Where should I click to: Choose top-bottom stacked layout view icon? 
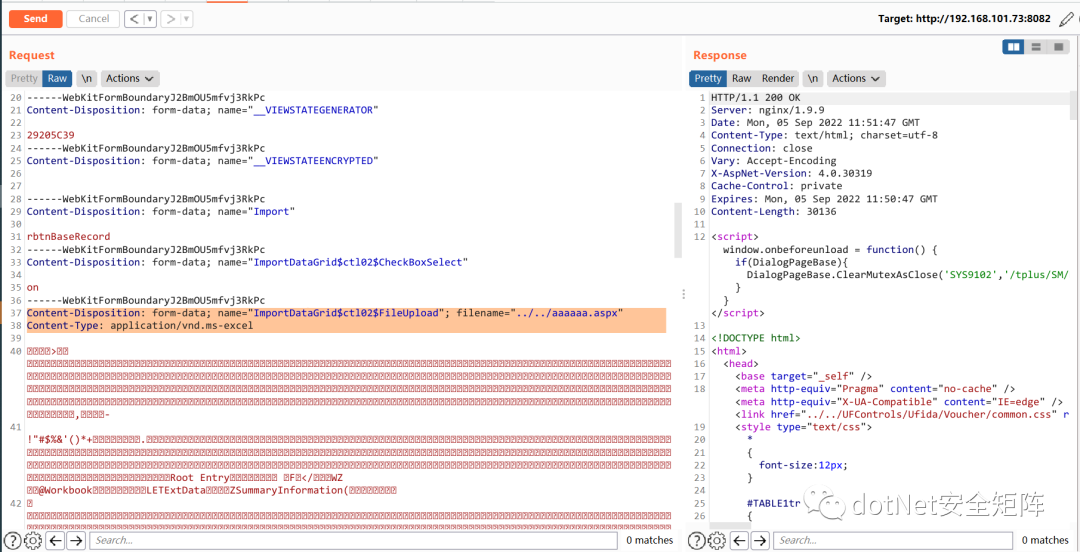[x=1035, y=47]
